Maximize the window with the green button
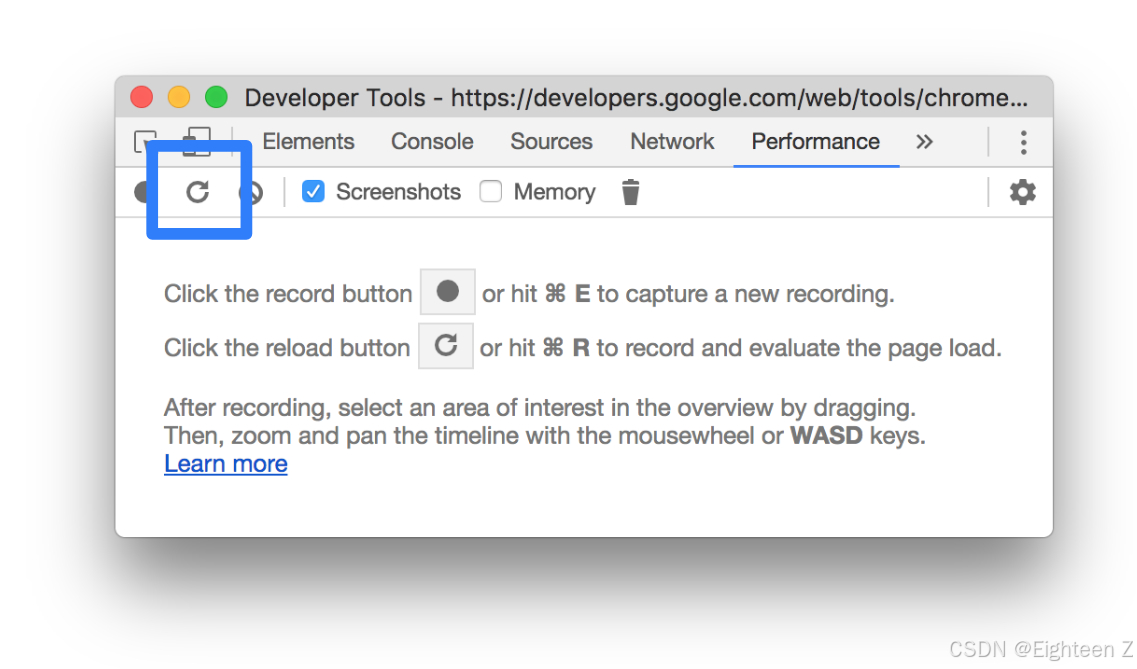Screen dimensions: 1137x669 [216, 96]
